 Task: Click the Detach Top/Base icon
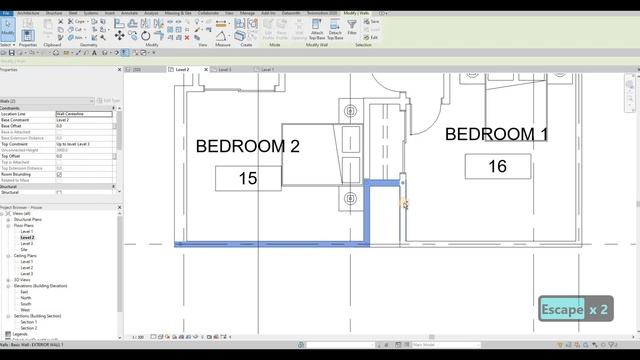335,29
